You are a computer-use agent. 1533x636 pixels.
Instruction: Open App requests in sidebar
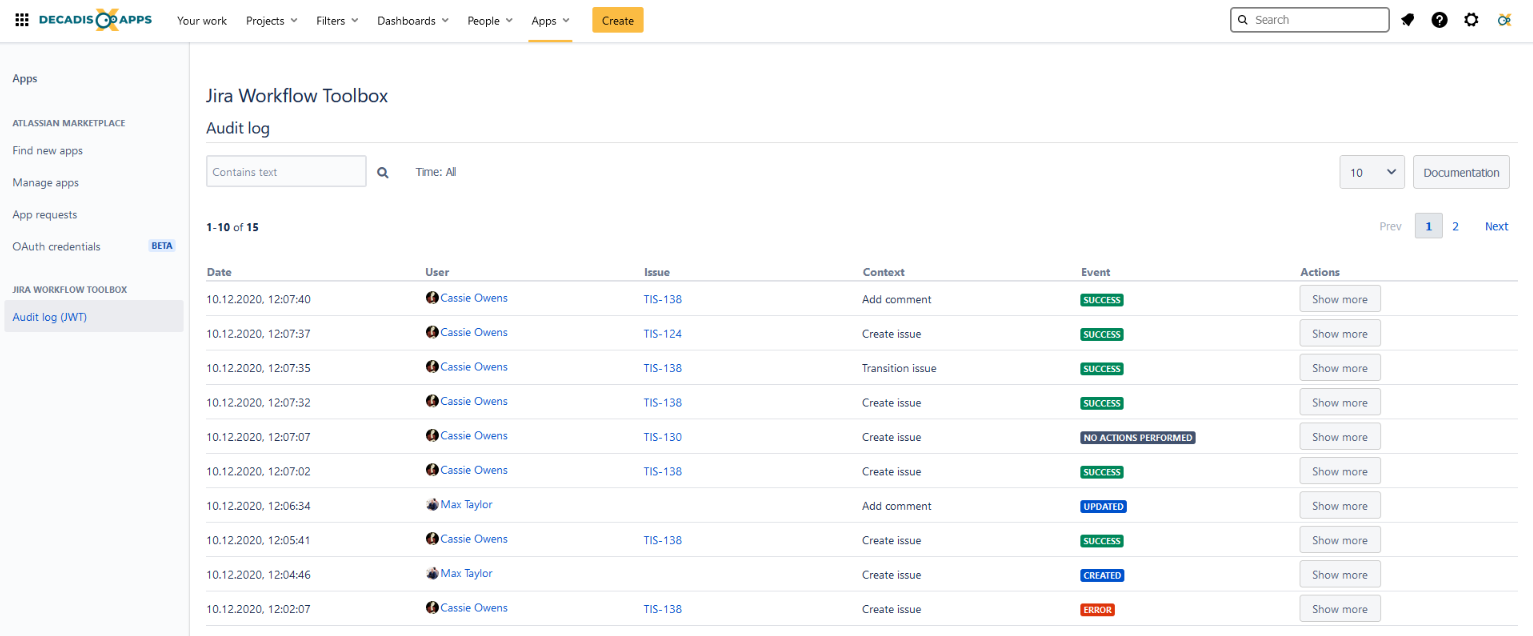tap(45, 215)
